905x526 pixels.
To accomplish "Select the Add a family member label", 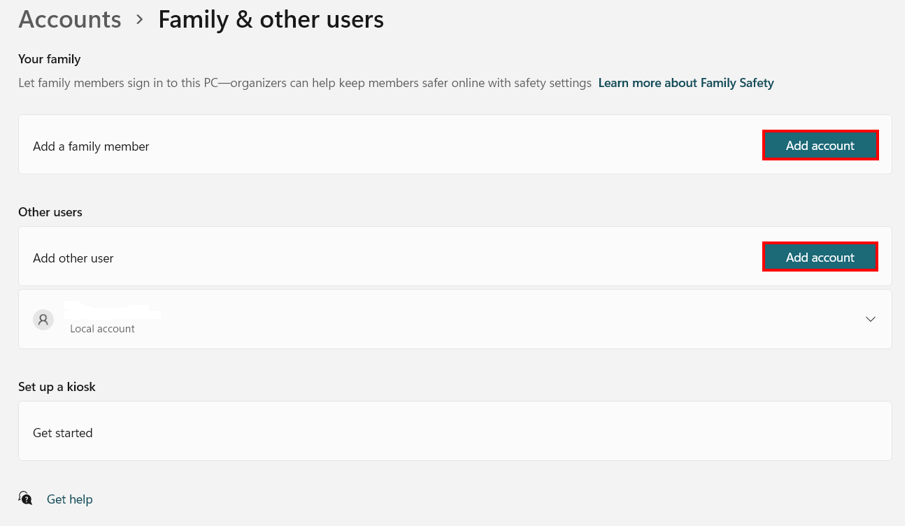I will pos(91,146).
